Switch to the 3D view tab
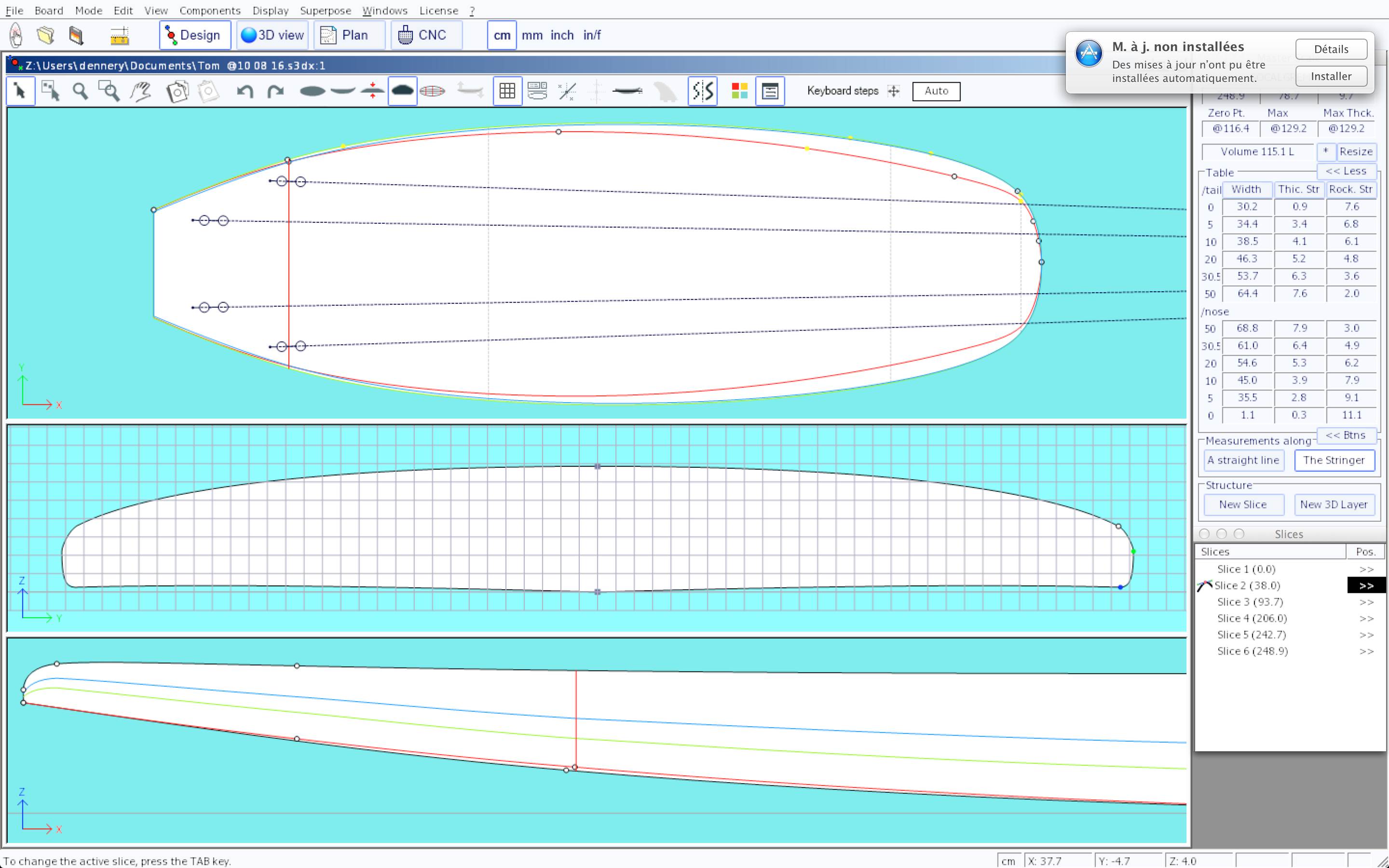1389x868 pixels. click(x=272, y=36)
